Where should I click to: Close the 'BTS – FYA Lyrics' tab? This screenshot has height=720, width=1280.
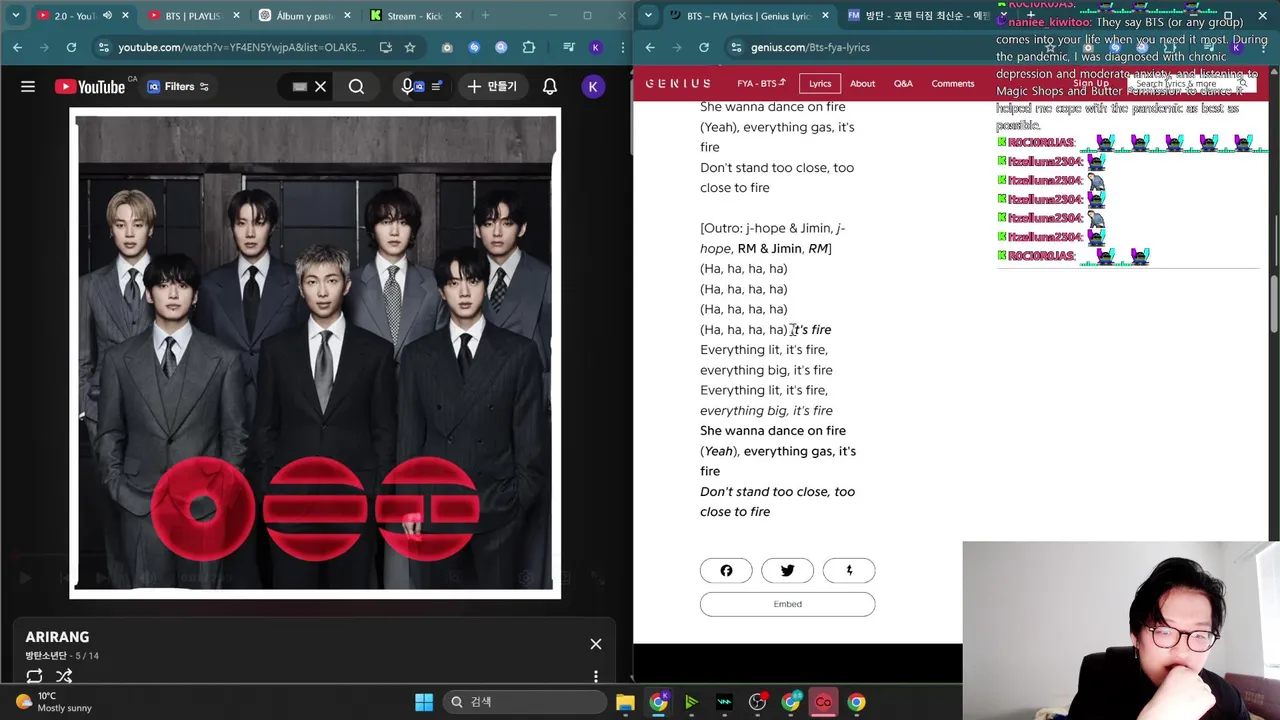[x=826, y=16]
